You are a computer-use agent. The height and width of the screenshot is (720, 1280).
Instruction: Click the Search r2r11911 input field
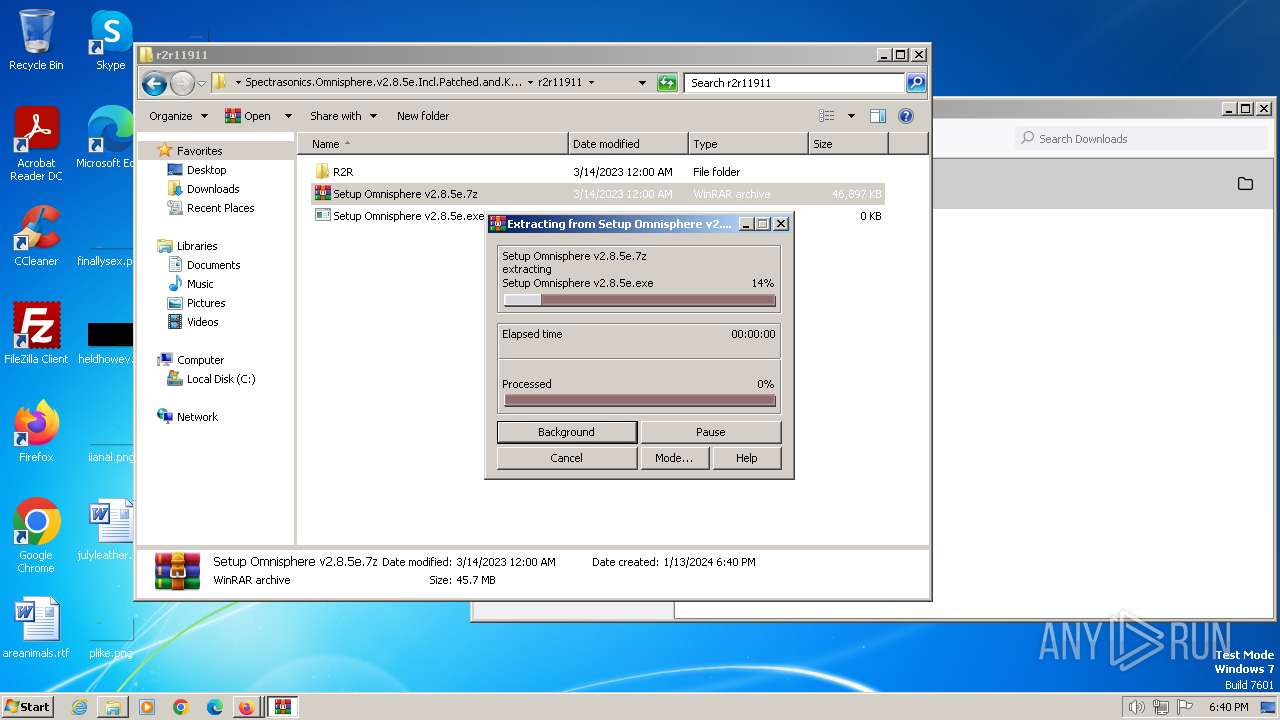(x=795, y=83)
